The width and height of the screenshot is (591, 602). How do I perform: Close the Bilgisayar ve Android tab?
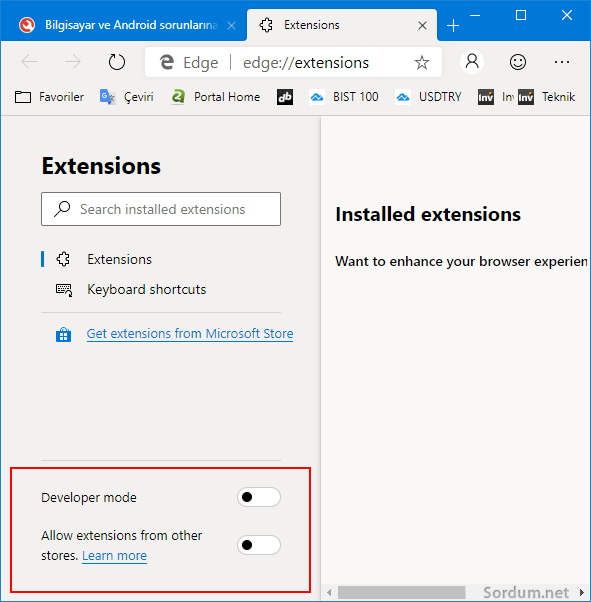click(x=231, y=26)
